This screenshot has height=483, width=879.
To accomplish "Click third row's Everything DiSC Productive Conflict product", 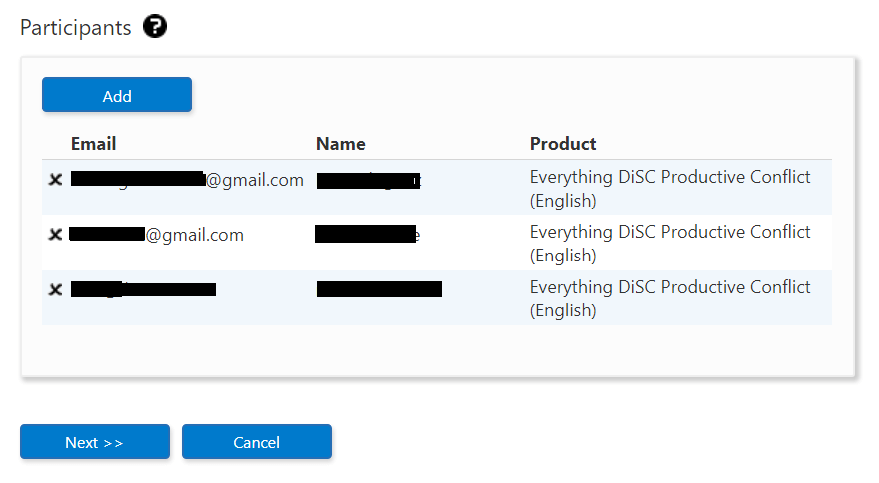I will pos(670,298).
